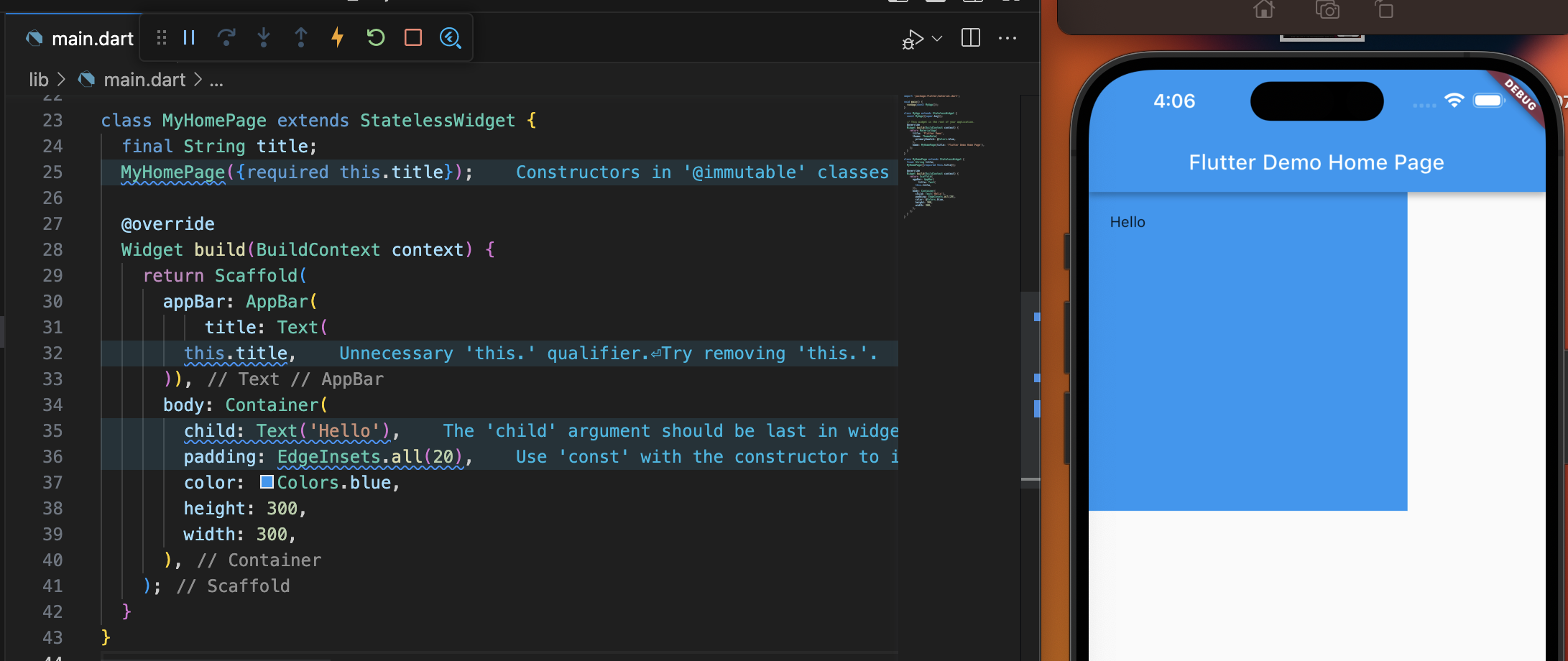This screenshot has width=1568, height=661.
Task: Click 'MyHomePage' constructor with warning underline
Action: point(172,172)
